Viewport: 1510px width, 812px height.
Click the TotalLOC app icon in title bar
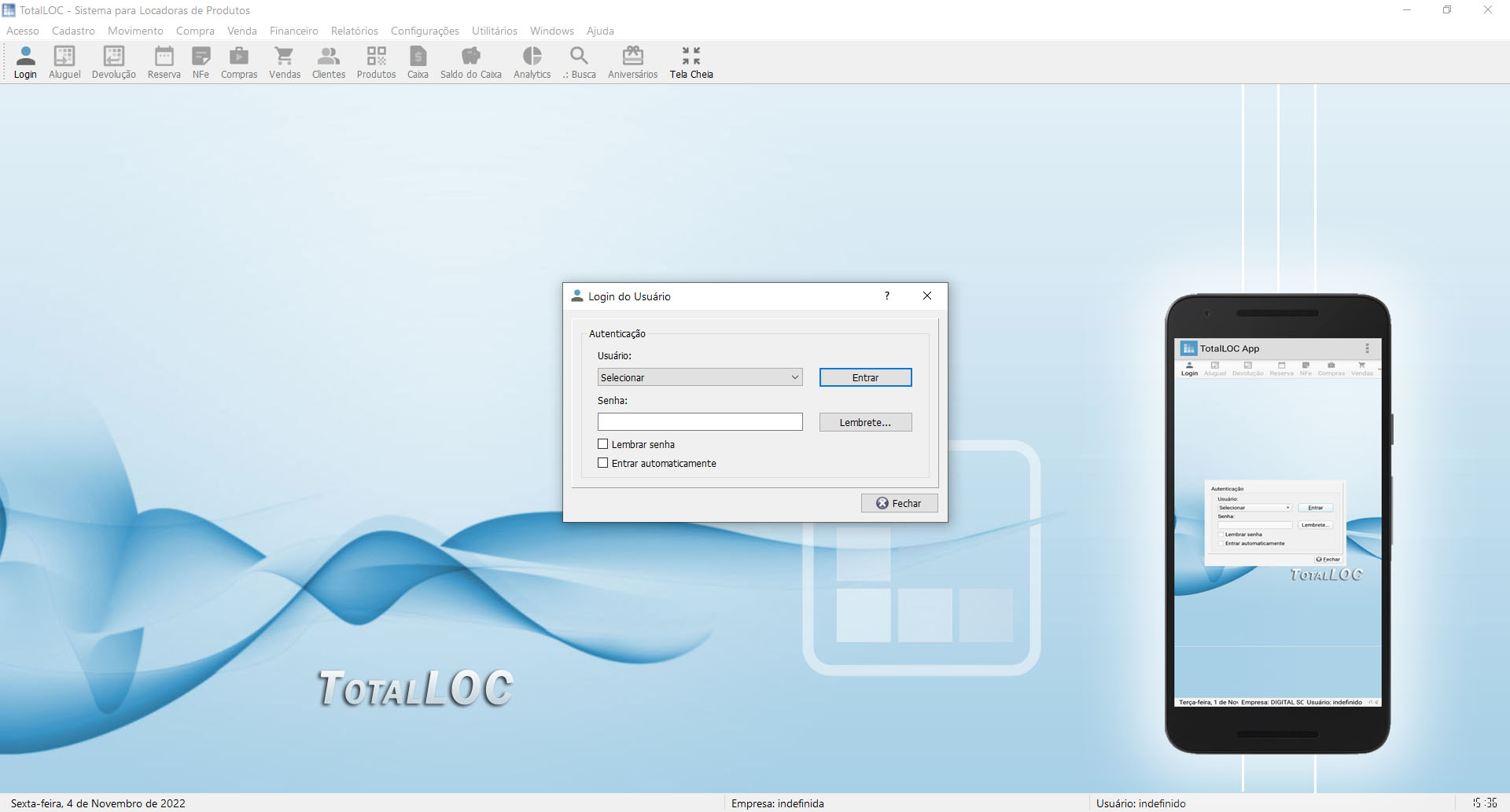(9, 10)
